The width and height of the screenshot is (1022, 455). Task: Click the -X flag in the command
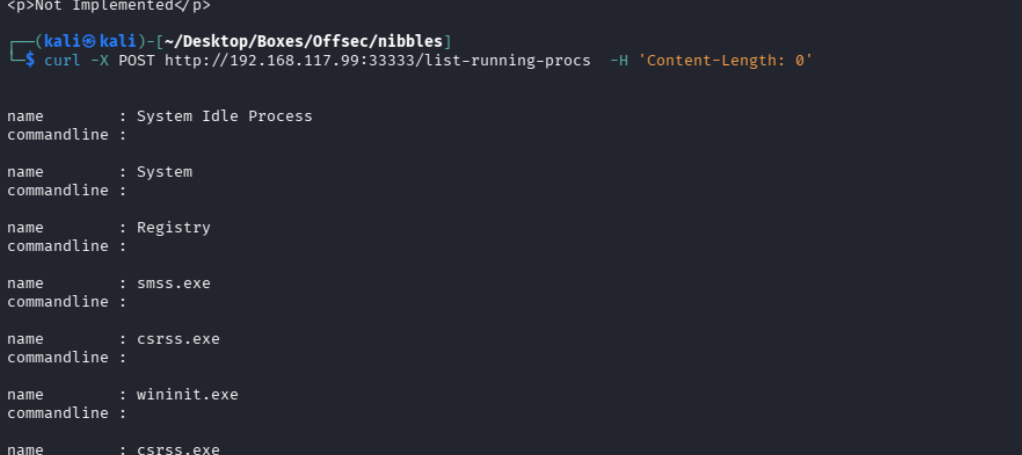[x=99, y=60]
